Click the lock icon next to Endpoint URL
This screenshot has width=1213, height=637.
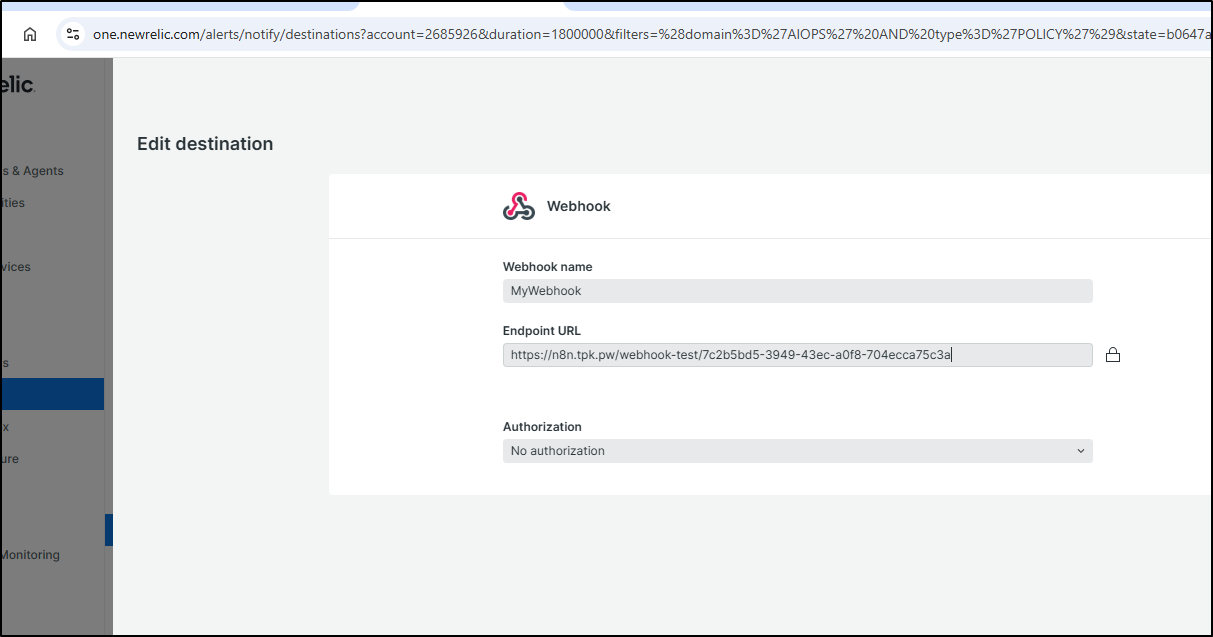1113,355
